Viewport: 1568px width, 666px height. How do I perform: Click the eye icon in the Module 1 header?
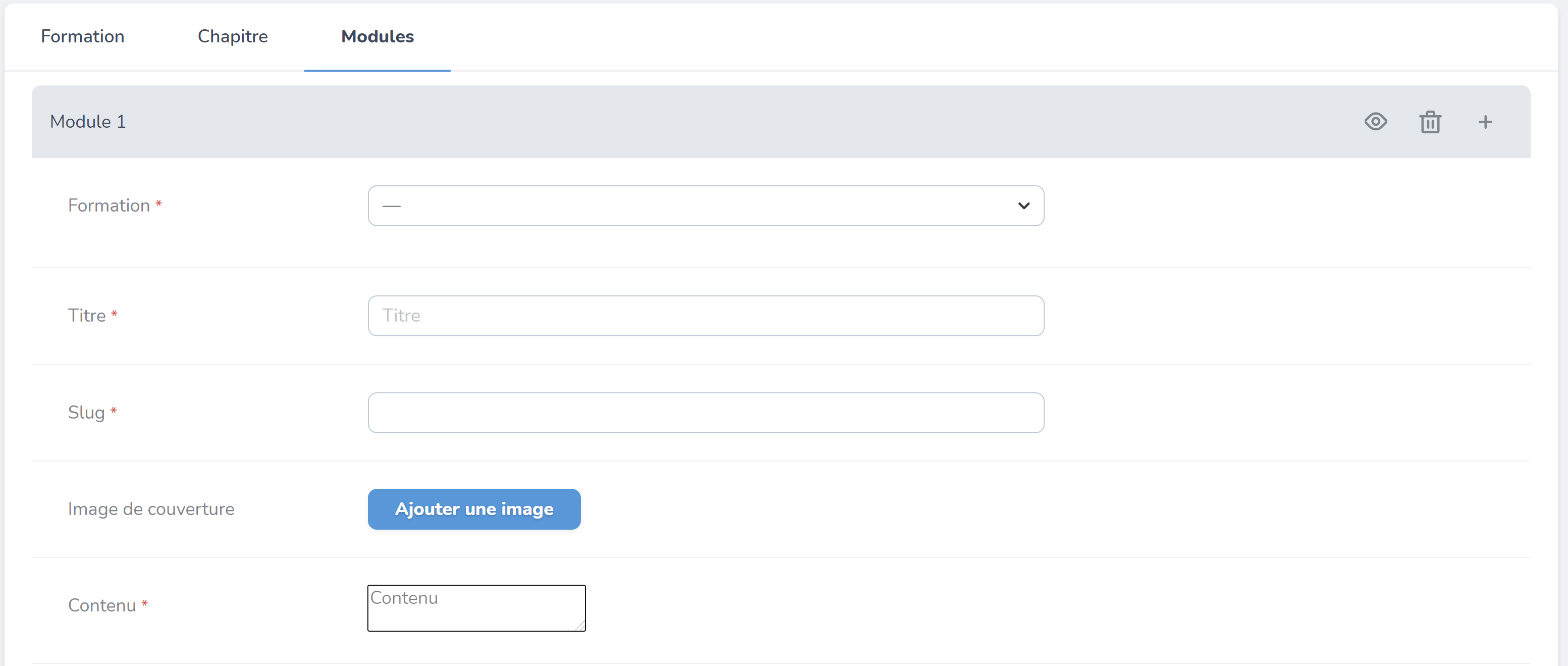tap(1376, 122)
